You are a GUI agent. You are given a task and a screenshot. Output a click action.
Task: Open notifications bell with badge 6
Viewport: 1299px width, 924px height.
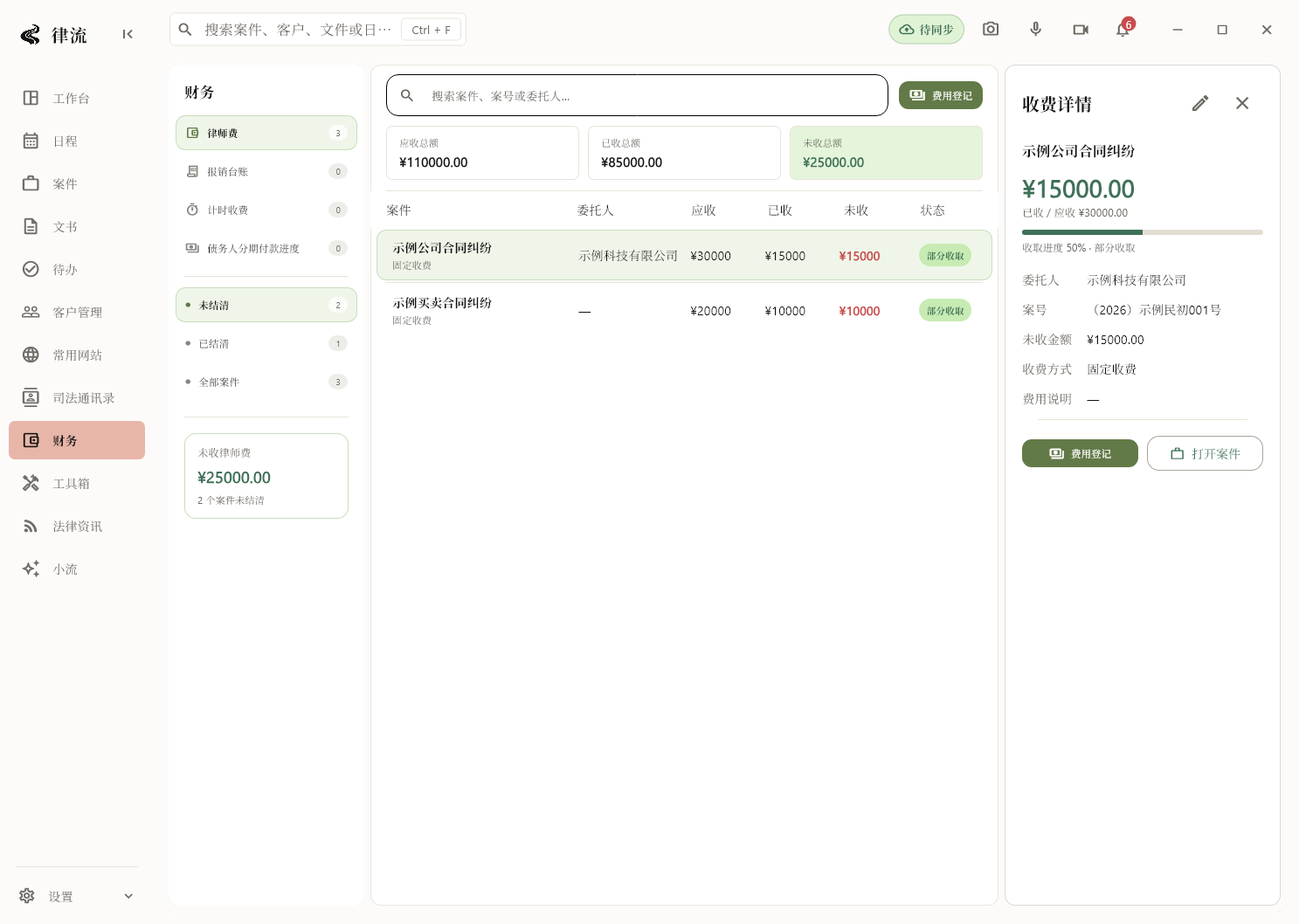pos(1123,30)
